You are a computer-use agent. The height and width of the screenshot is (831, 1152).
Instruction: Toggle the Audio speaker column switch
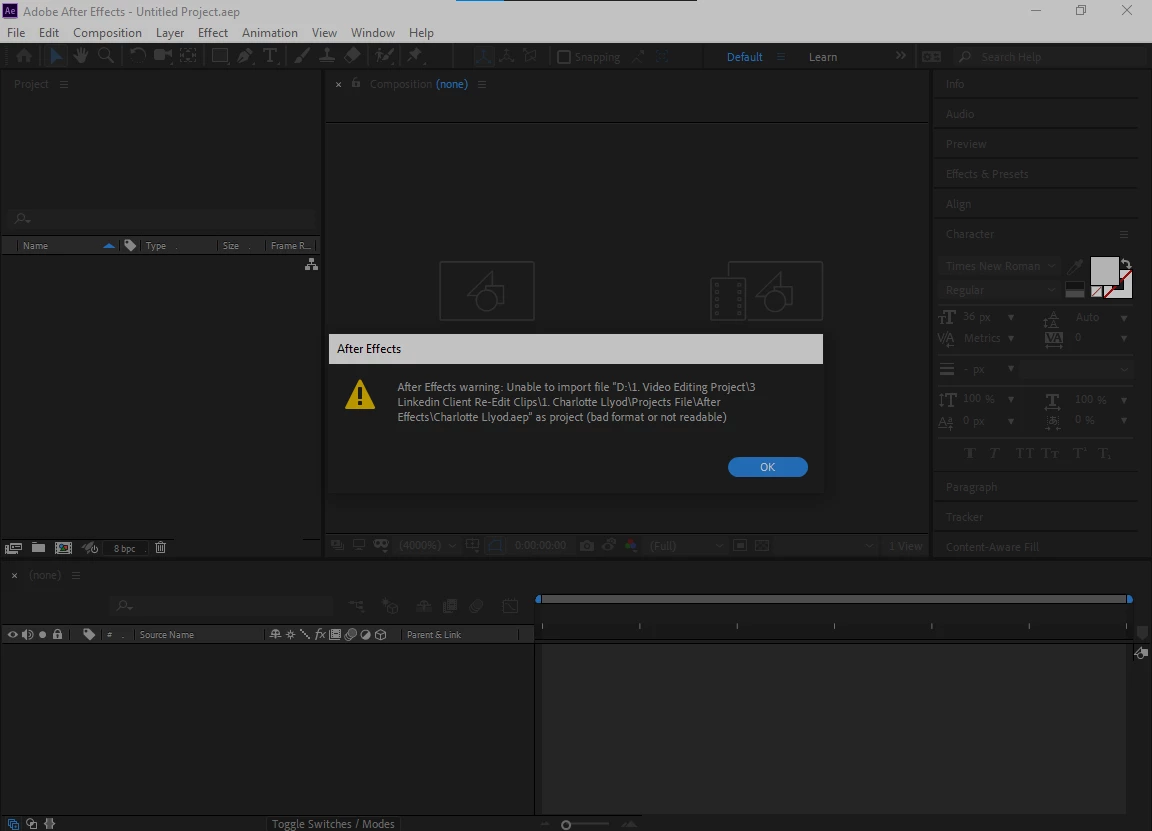[27, 634]
